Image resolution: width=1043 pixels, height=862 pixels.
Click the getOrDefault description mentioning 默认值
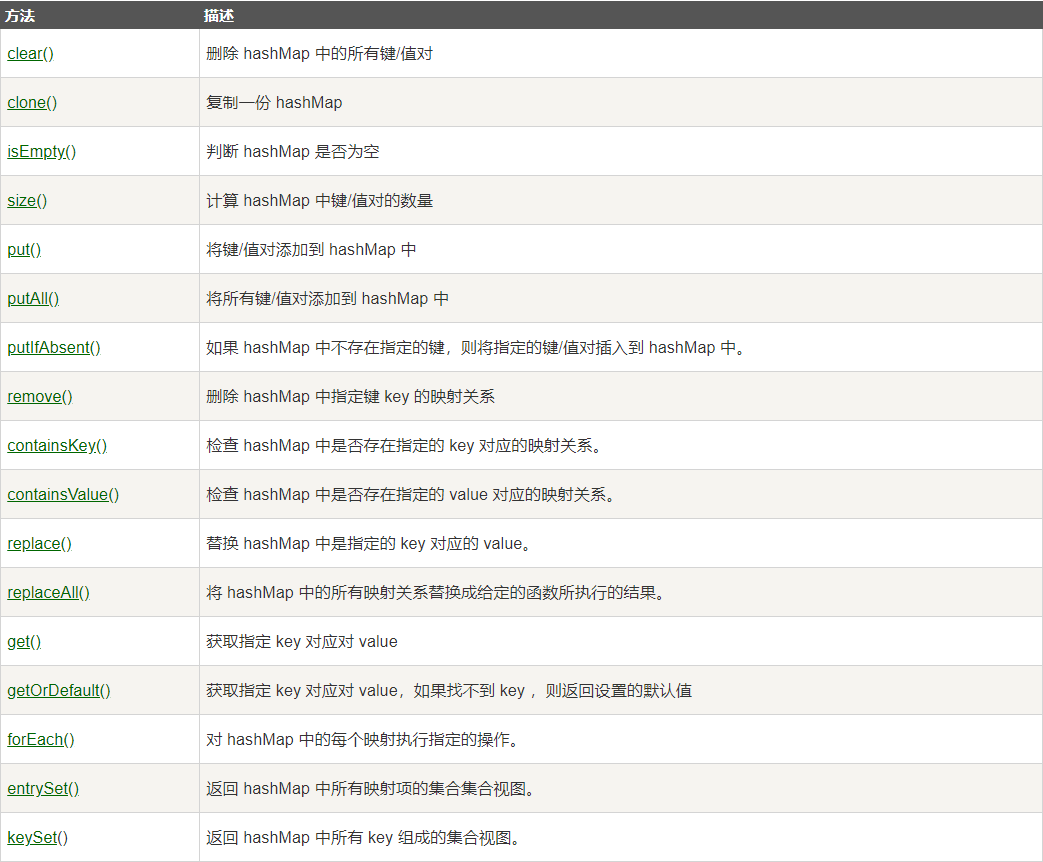[449, 690]
